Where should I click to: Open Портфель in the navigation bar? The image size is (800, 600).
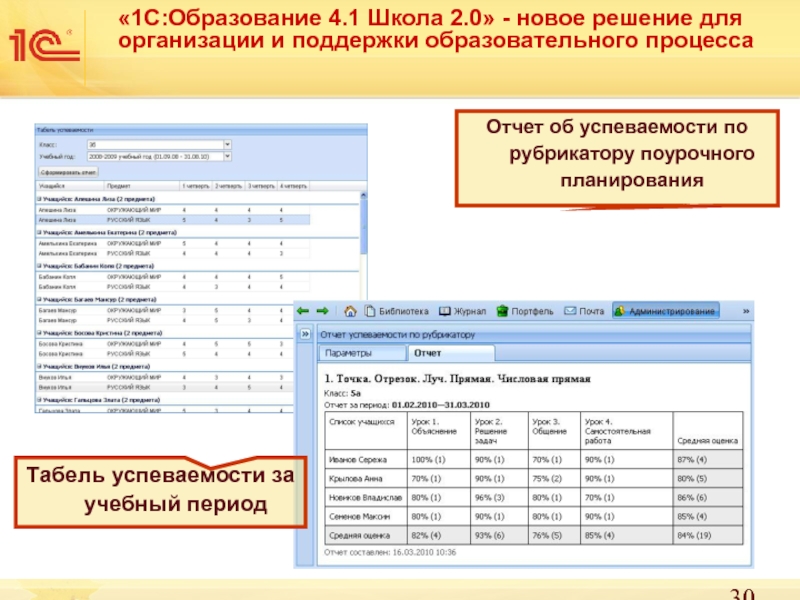pos(525,311)
